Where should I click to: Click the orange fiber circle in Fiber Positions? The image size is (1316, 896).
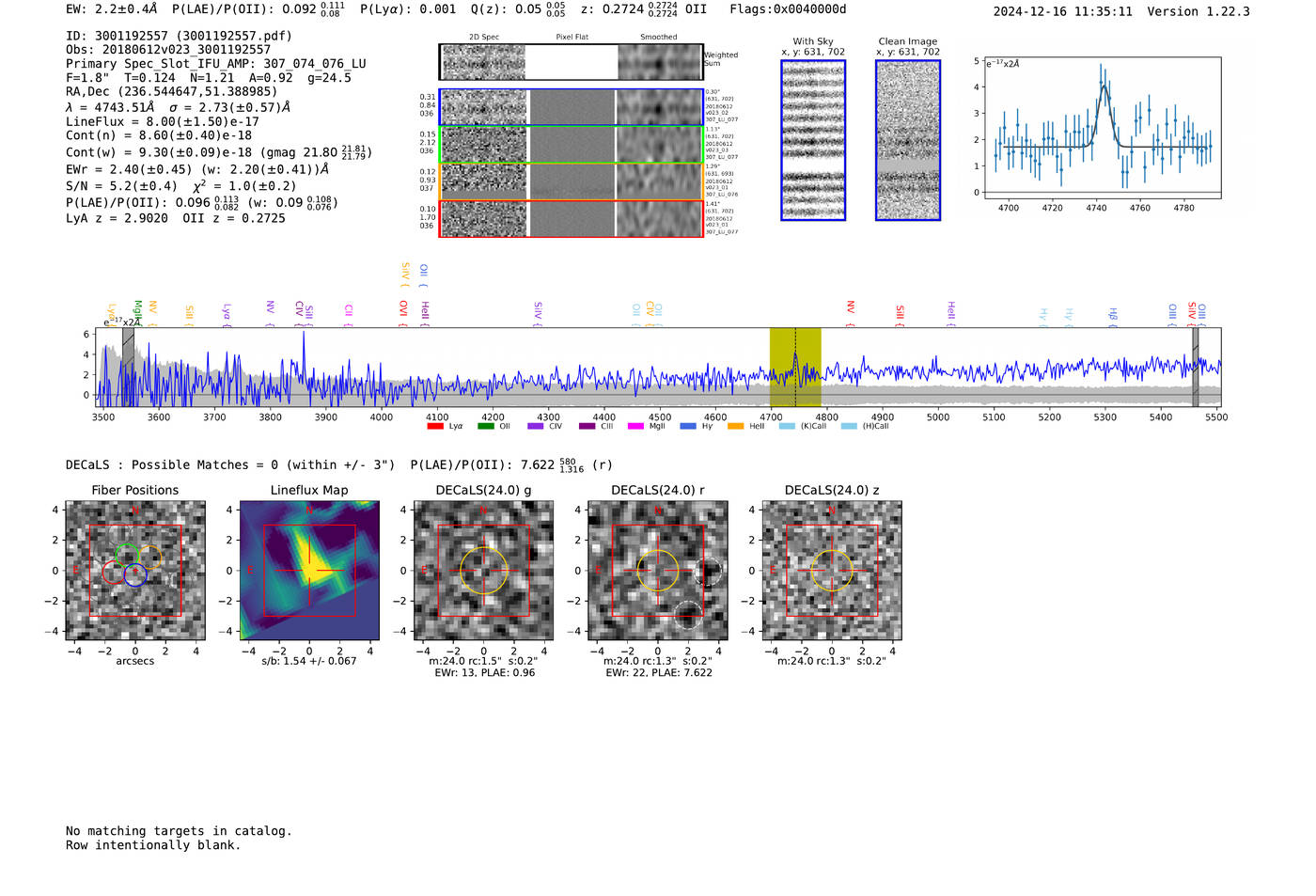pos(149,557)
